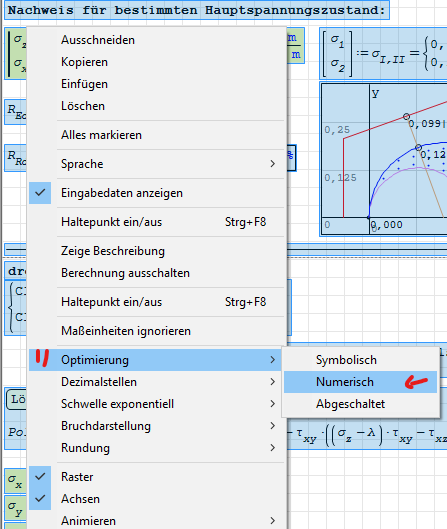This screenshot has width=447, height=529.
Task: Open the Optimierung submenu
Action: pyautogui.click(x=155, y=360)
